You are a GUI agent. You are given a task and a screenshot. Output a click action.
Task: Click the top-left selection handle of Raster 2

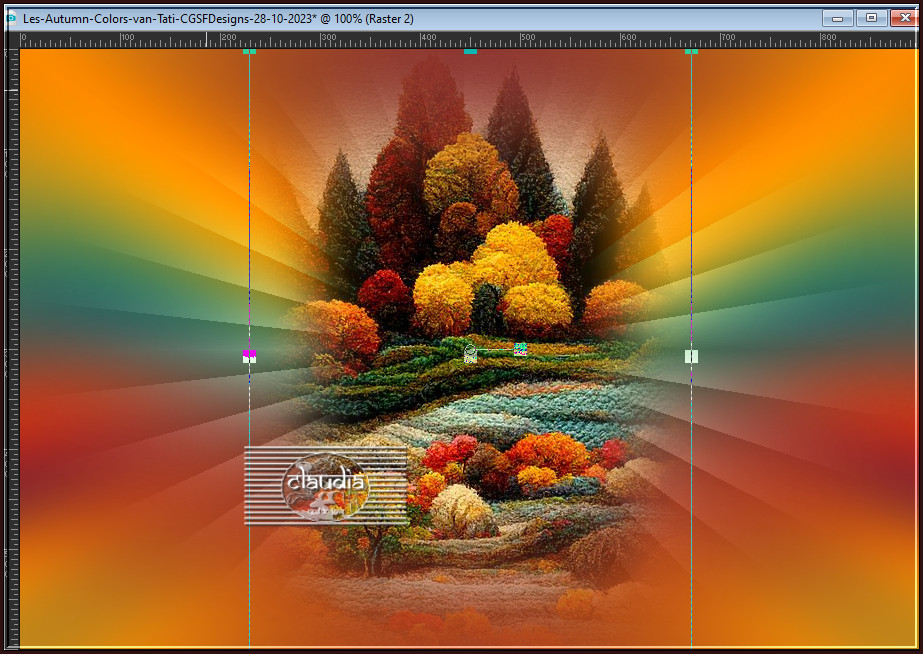click(x=250, y=52)
